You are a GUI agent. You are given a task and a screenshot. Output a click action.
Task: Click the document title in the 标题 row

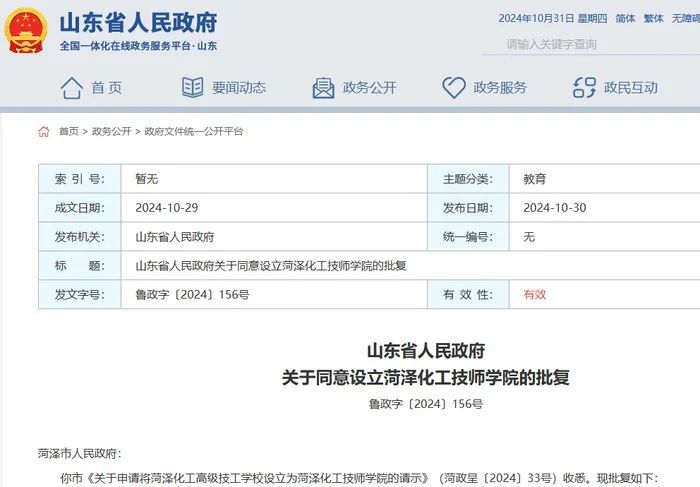(x=270, y=266)
